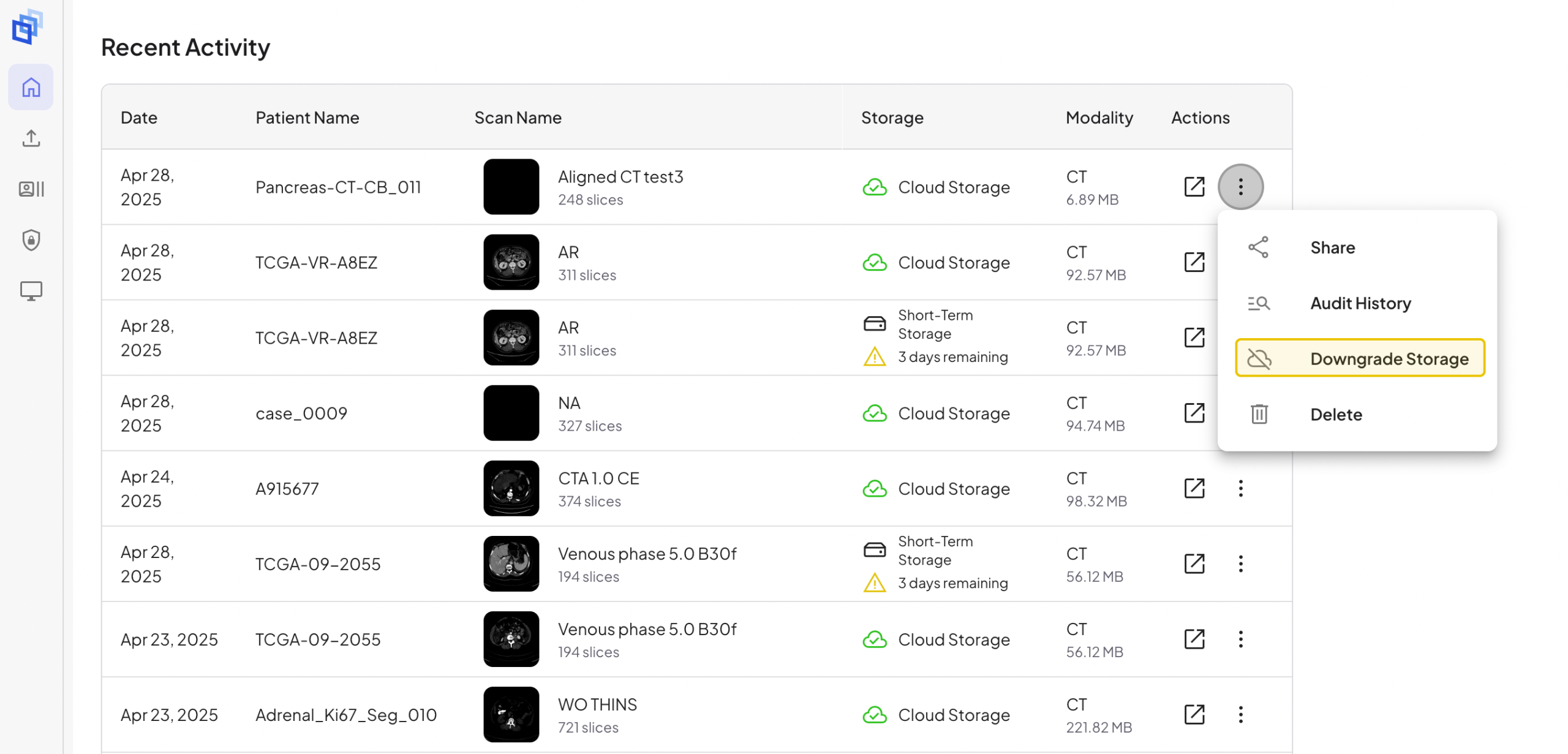The height and width of the screenshot is (754, 1568).
Task: Click thumbnail of Cloud Storage AR scan
Action: [x=511, y=262]
